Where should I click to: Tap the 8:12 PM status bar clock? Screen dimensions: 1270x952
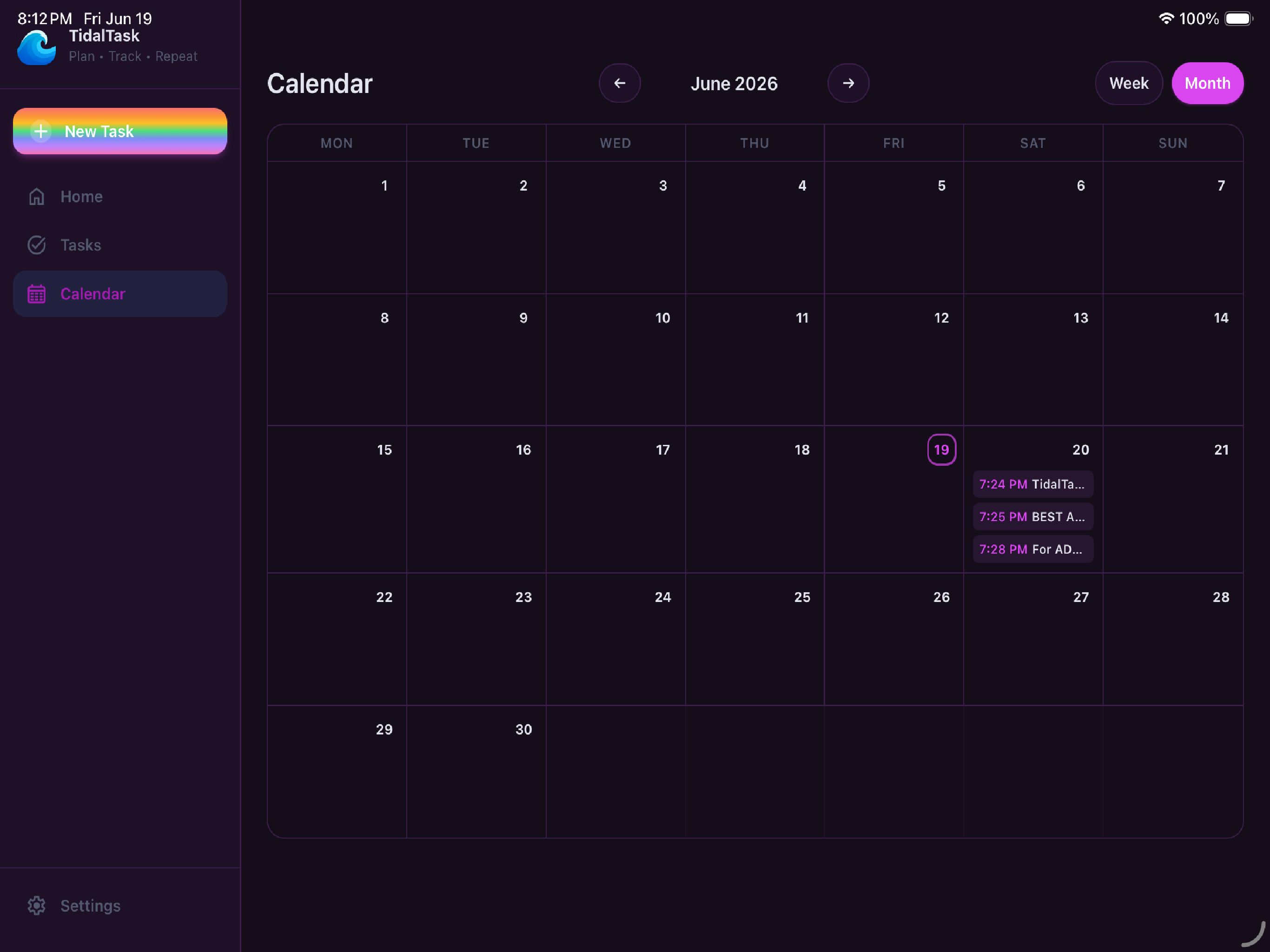45,19
